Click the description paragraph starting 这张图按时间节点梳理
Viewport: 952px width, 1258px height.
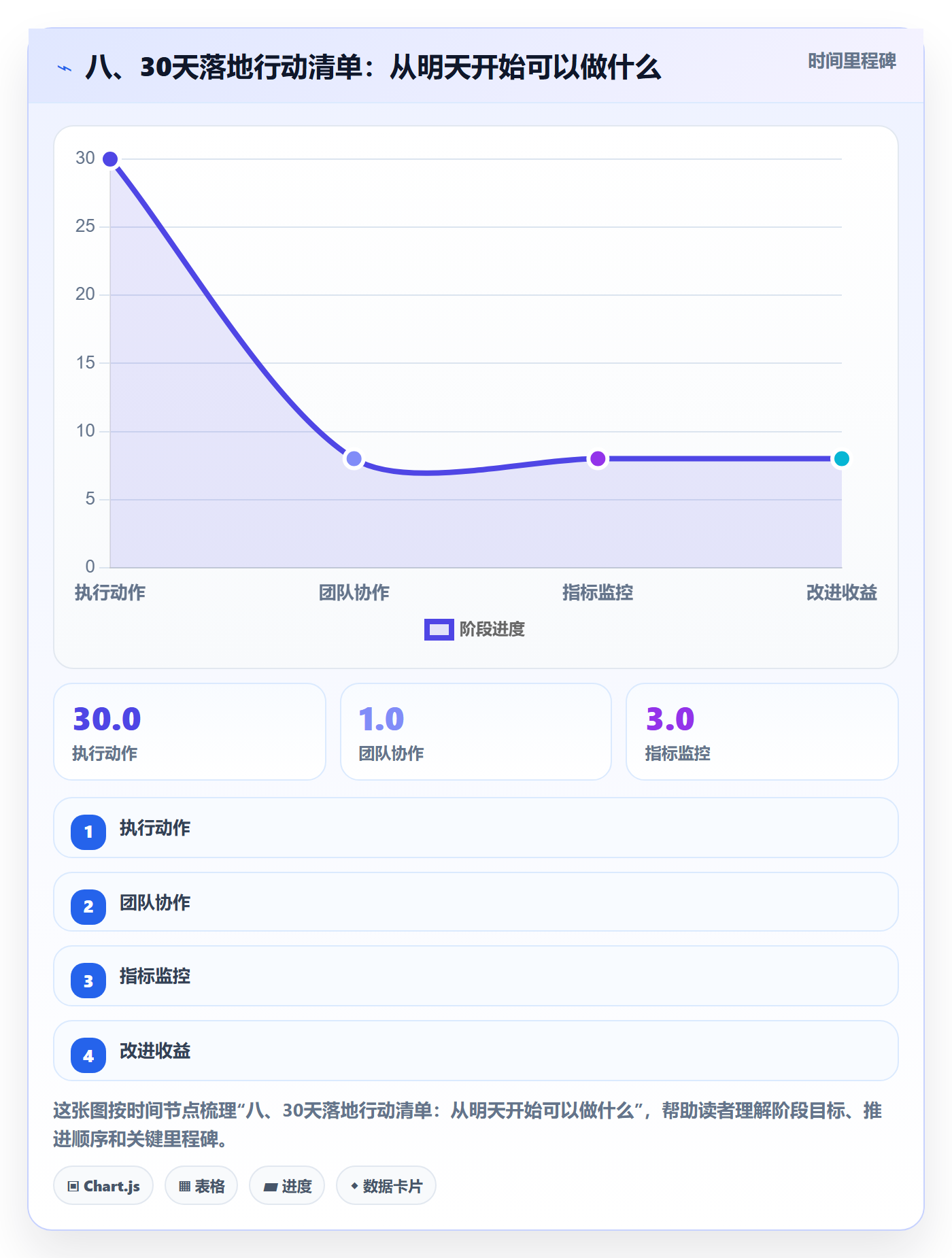(x=468, y=1125)
